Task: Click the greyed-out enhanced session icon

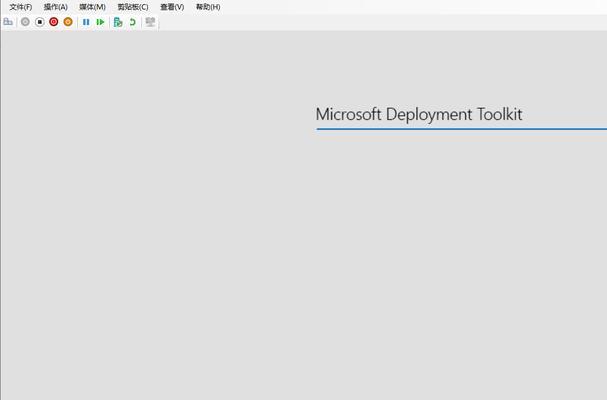Action: (x=150, y=22)
